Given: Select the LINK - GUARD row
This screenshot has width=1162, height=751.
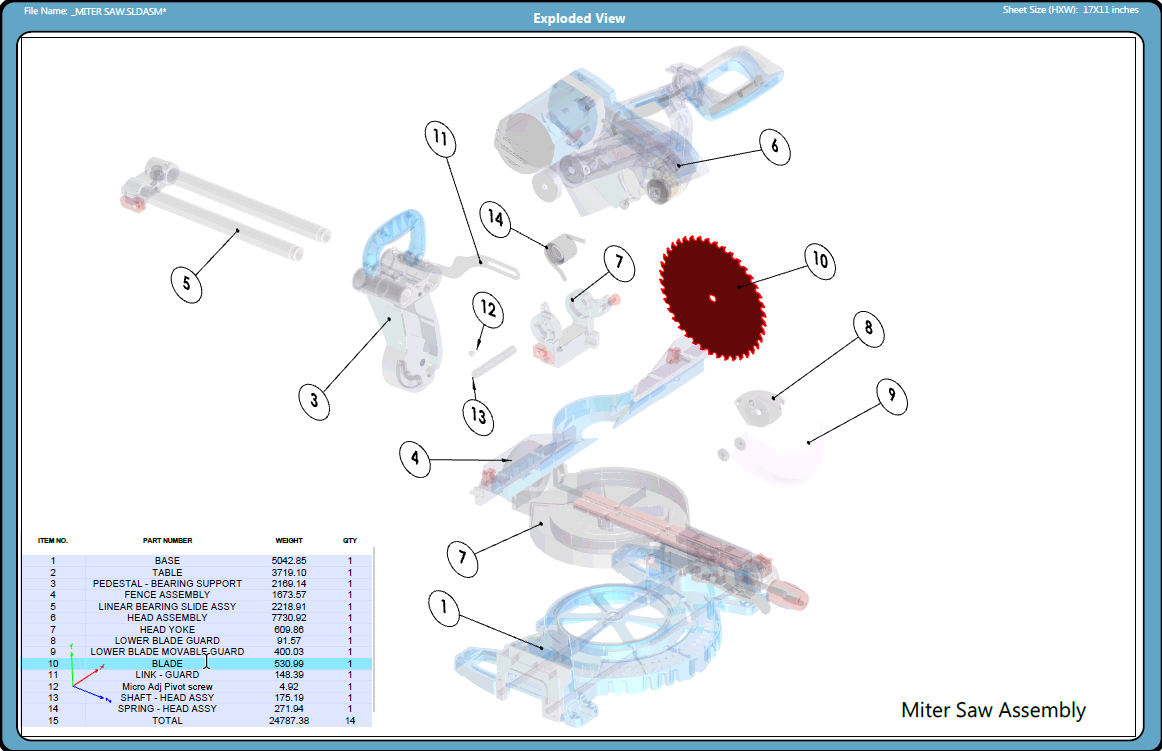Looking at the screenshot, I should [197, 675].
